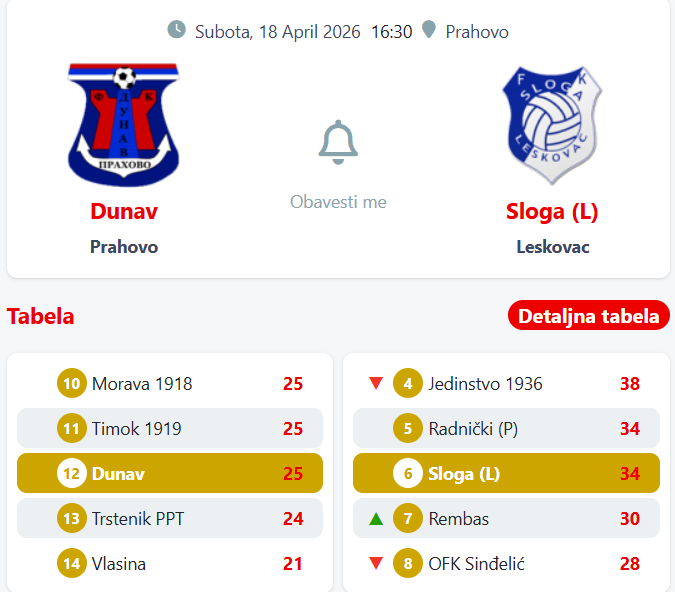
Task: Click the location pin icon near Prahovo
Action: [429, 30]
